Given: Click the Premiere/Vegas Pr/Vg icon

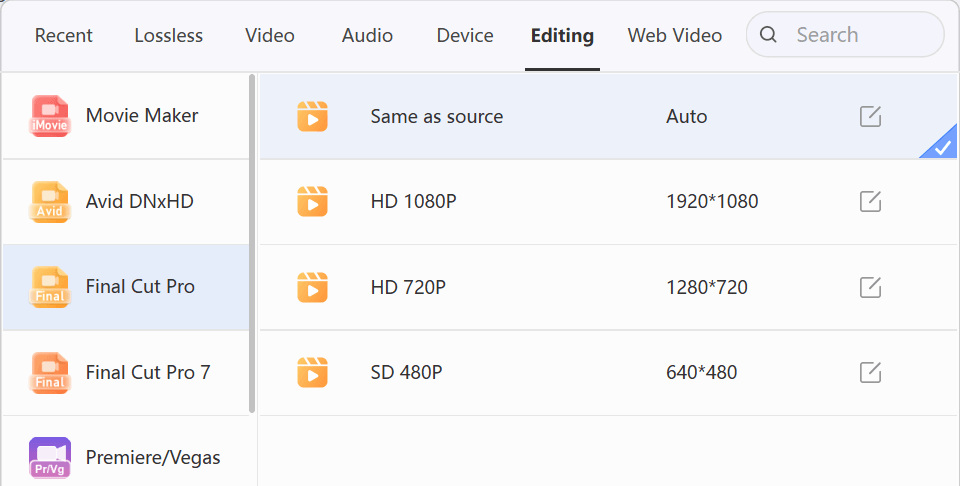Looking at the screenshot, I should click(x=50, y=457).
